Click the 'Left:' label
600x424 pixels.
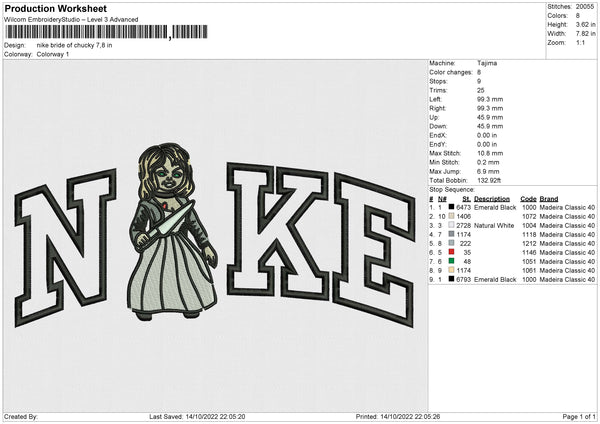435,99
